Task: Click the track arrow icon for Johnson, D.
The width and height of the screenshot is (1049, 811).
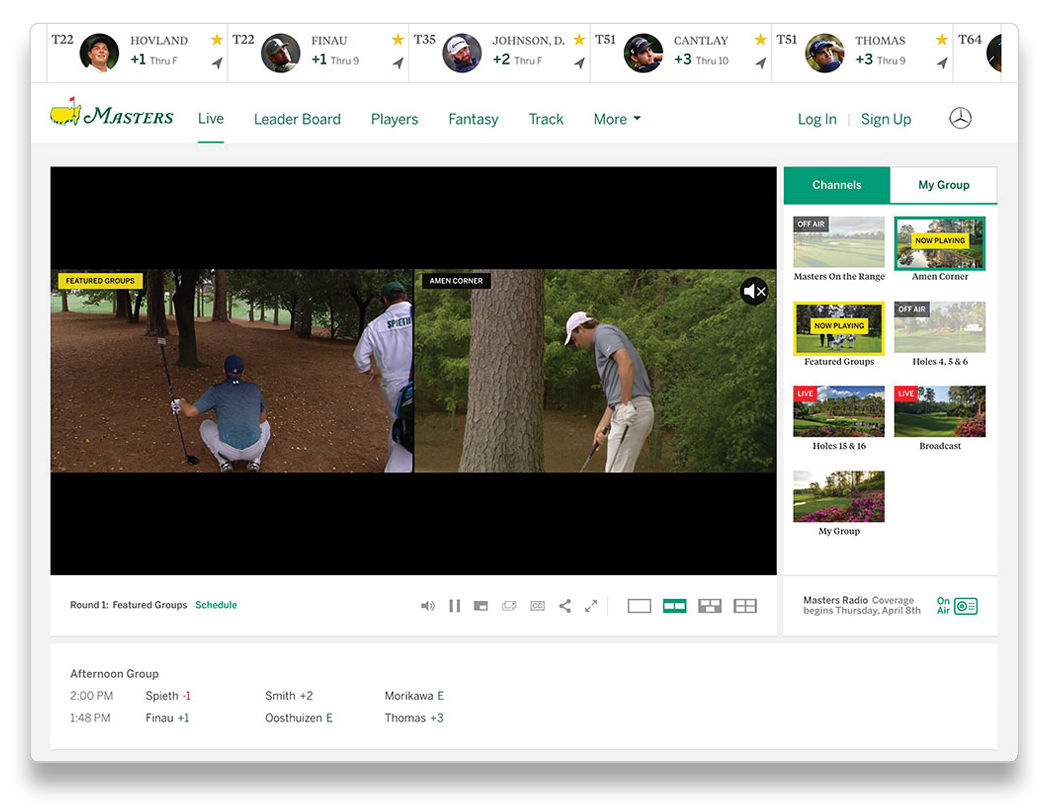Action: (580, 63)
